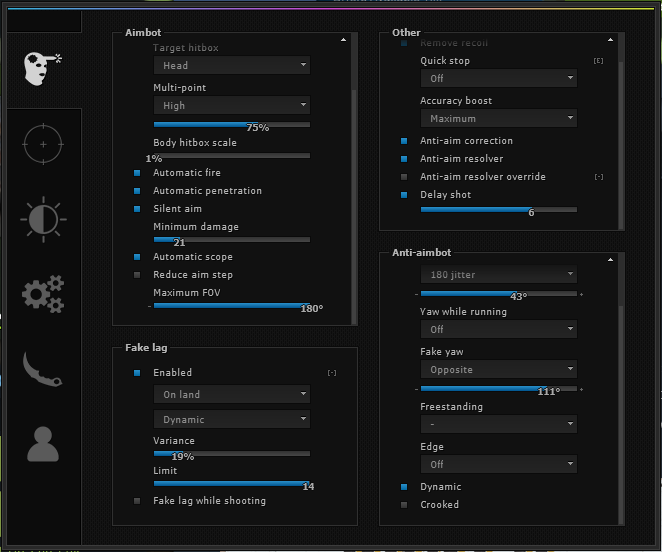Select the knife sidebar icon

pyautogui.click(x=42, y=369)
